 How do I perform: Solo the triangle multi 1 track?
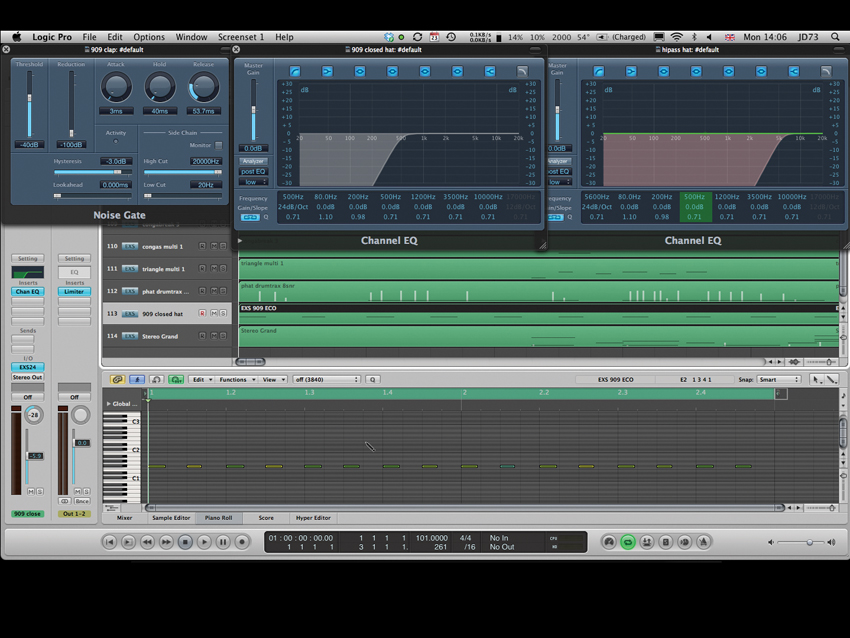pyautogui.click(x=221, y=269)
